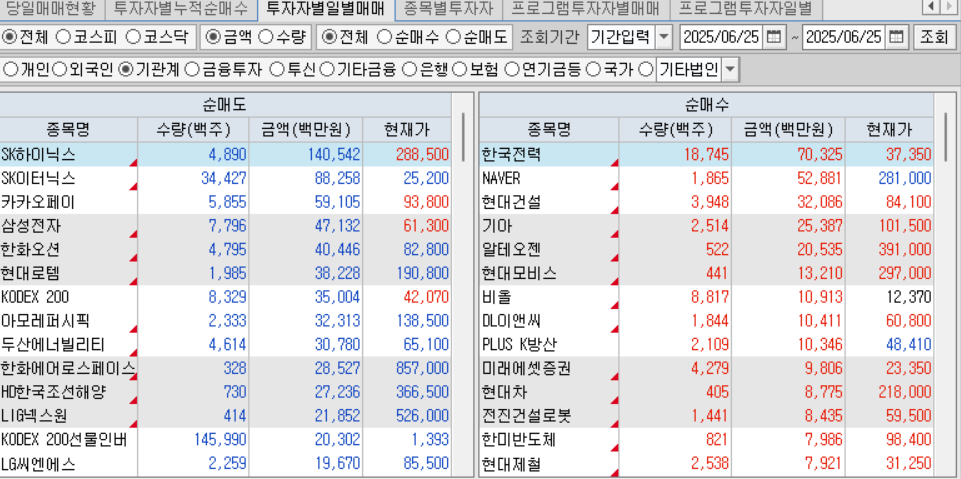The height and width of the screenshot is (479, 961).
Task: Select the 현대로템 row
Action: pos(225,273)
